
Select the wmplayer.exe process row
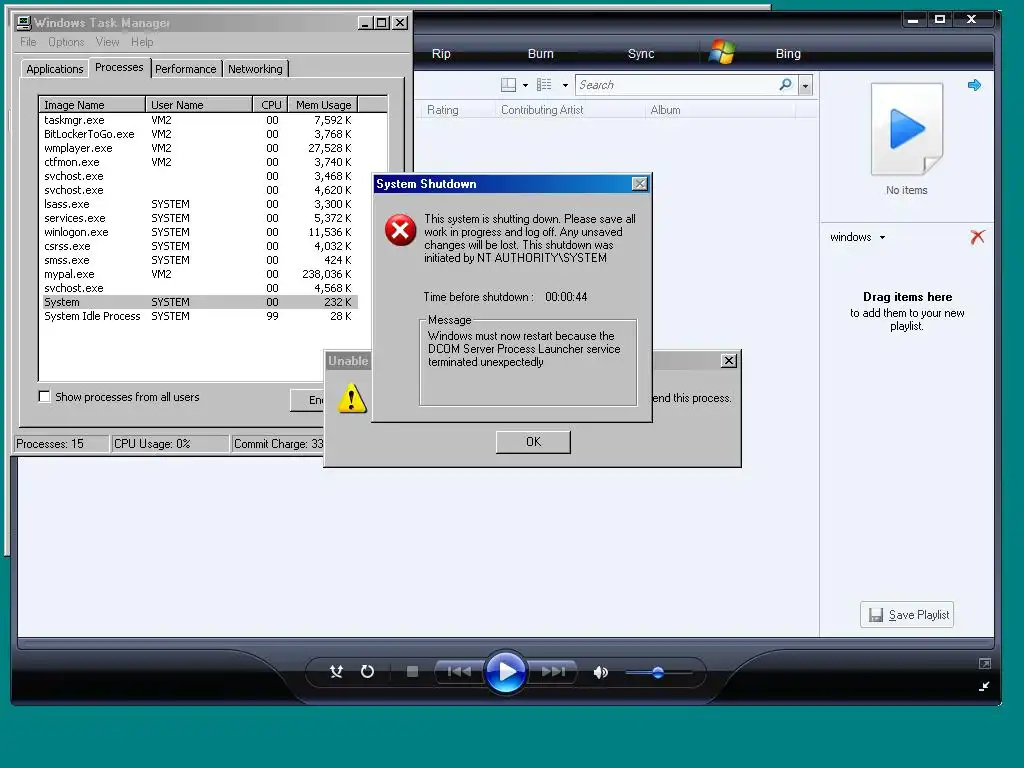coord(199,148)
